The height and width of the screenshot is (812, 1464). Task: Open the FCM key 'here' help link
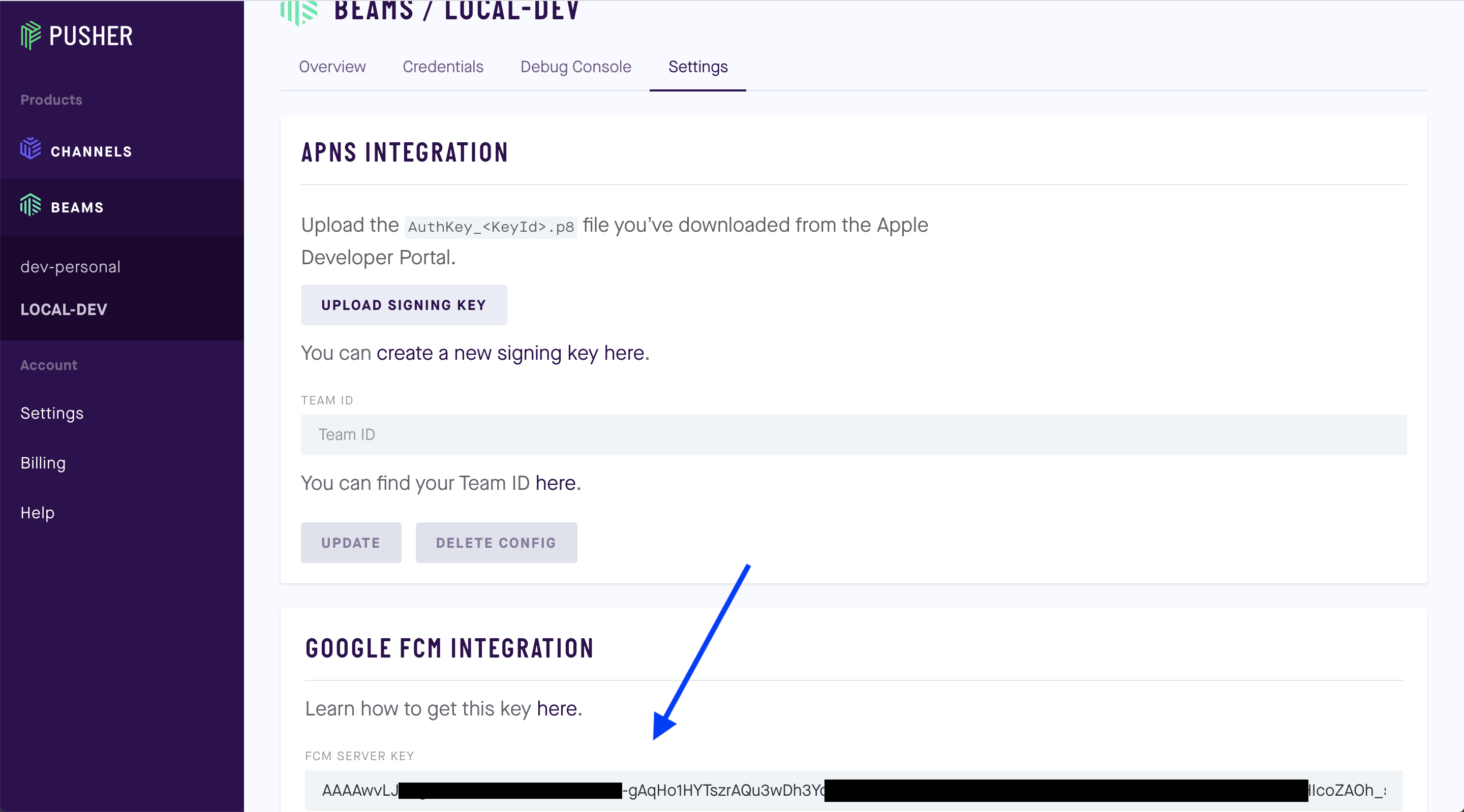[x=557, y=708]
